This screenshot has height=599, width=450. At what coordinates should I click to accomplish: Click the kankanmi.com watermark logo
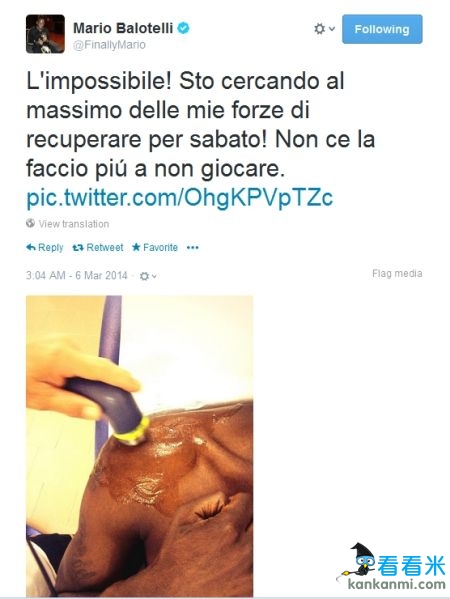pyautogui.click(x=392, y=567)
